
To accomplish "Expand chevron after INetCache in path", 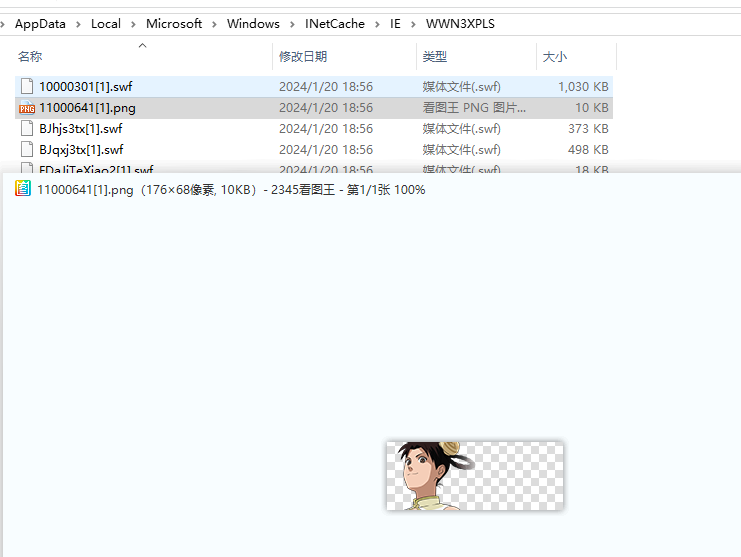I will [x=377, y=24].
